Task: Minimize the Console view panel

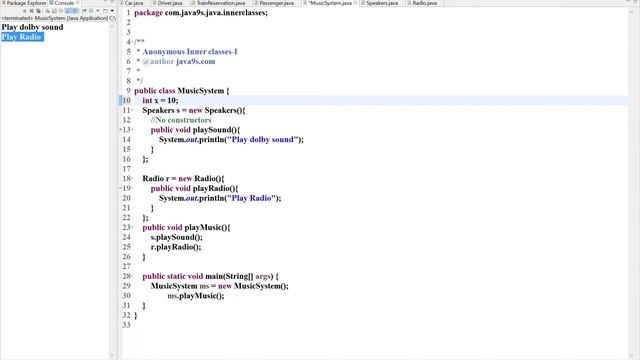Action: [104, 2]
